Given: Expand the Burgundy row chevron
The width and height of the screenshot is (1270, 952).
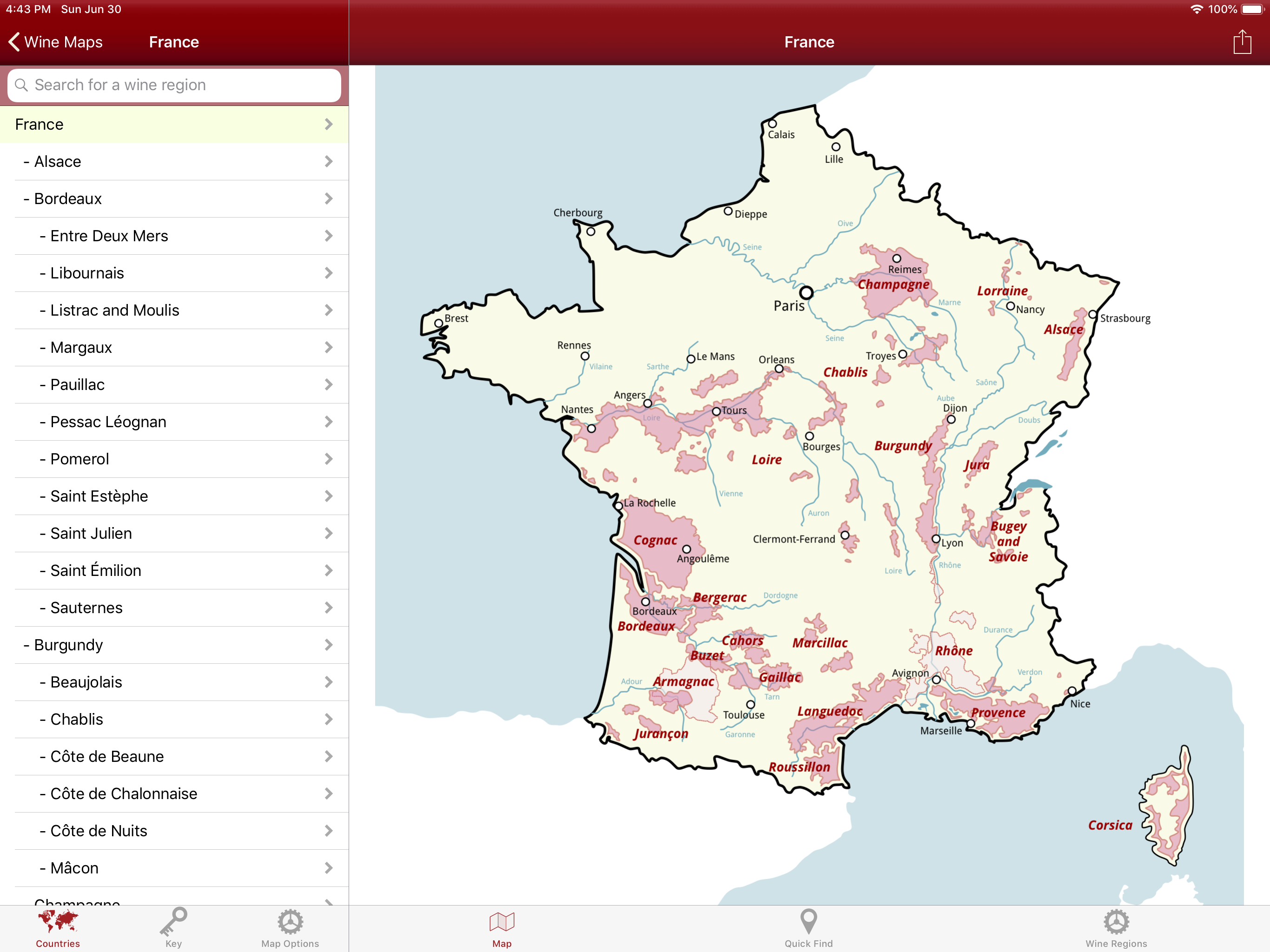Looking at the screenshot, I should coord(328,645).
